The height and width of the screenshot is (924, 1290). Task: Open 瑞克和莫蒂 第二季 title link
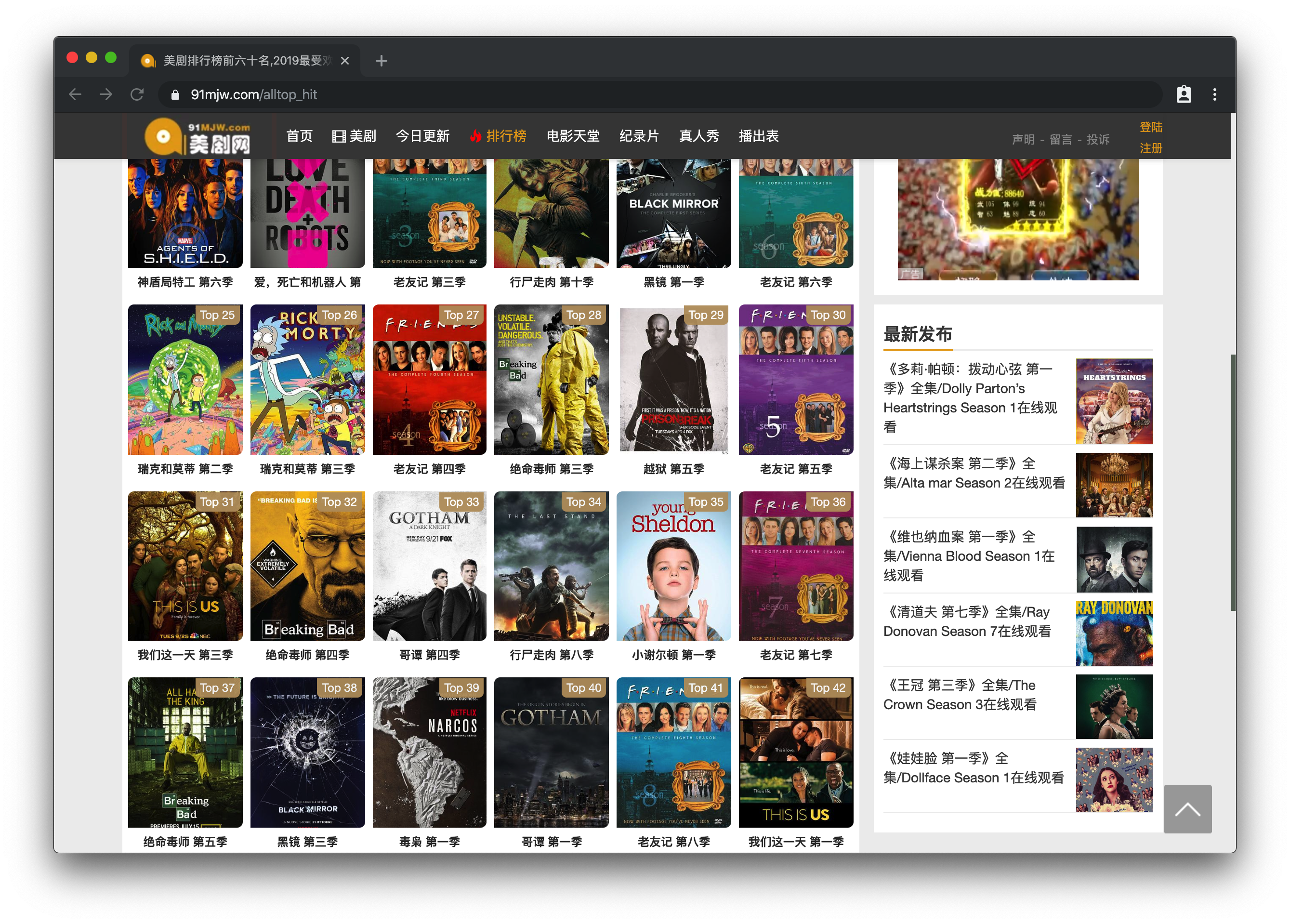pos(185,469)
